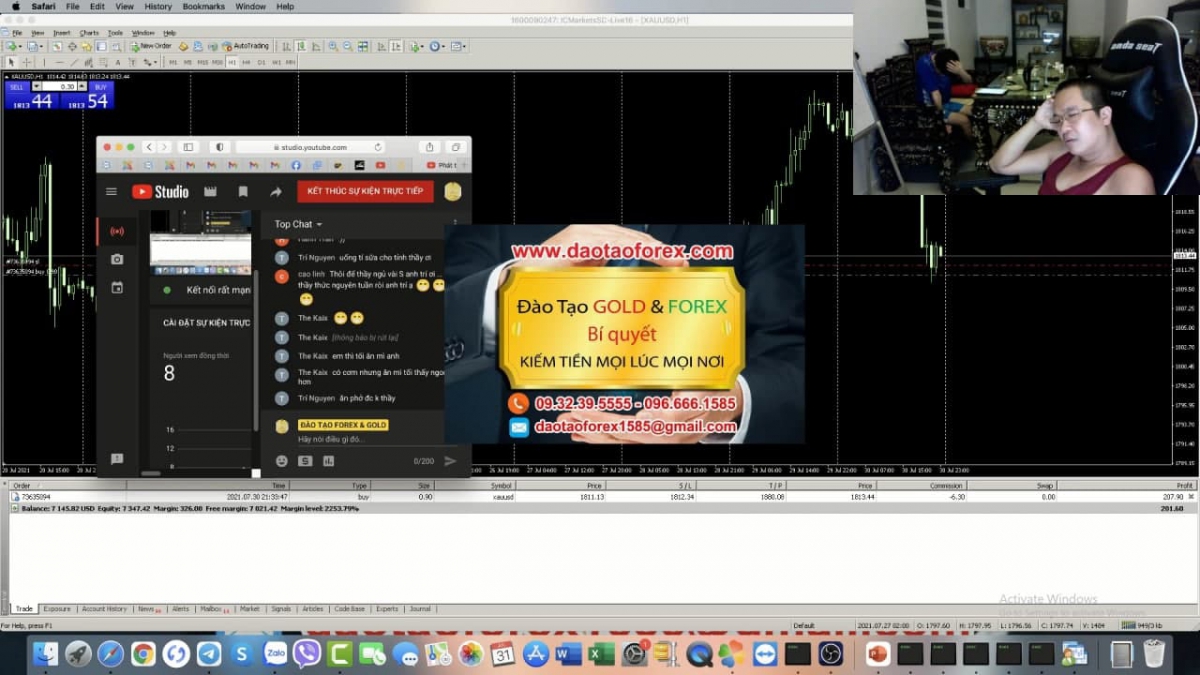Click the blue SELL price button
The width and height of the screenshot is (1200, 675).
pyautogui.click(x=17, y=87)
